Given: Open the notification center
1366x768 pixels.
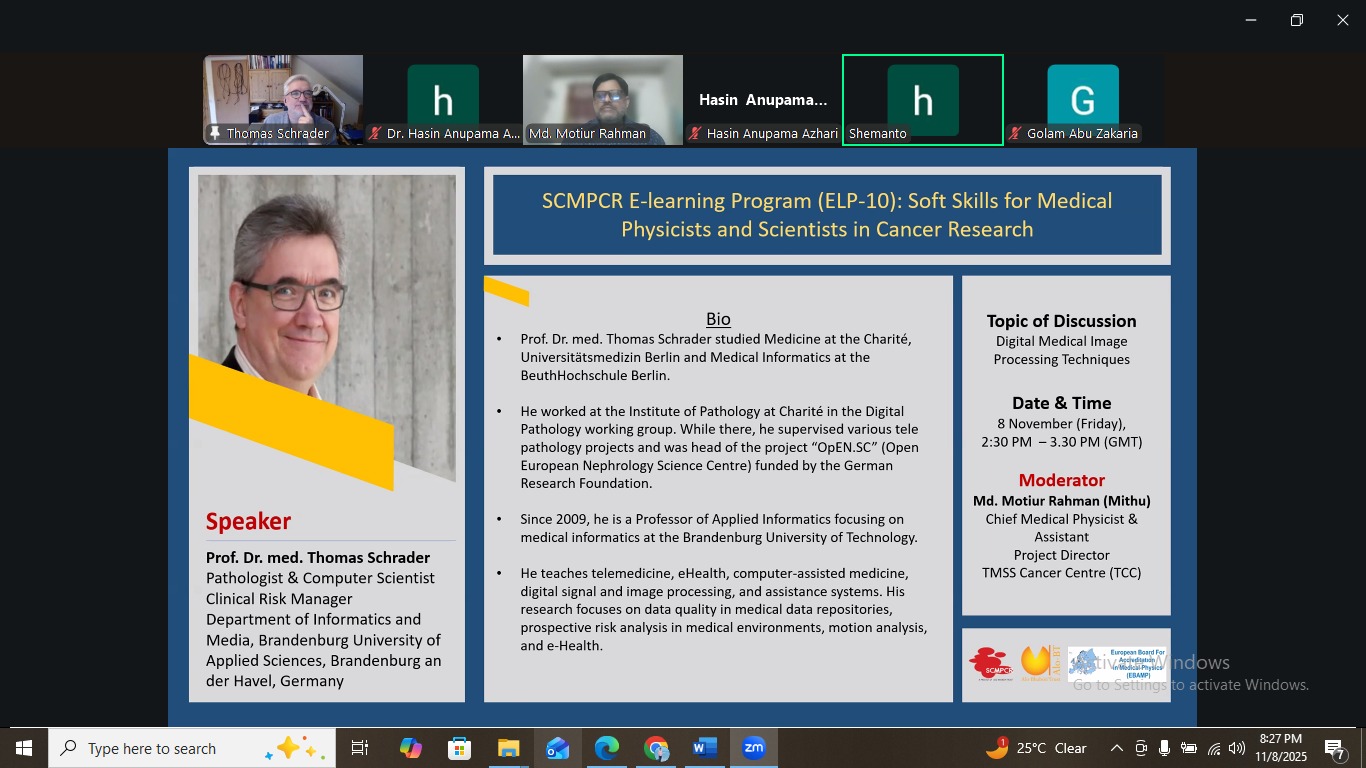Looking at the screenshot, I should [x=1336, y=748].
